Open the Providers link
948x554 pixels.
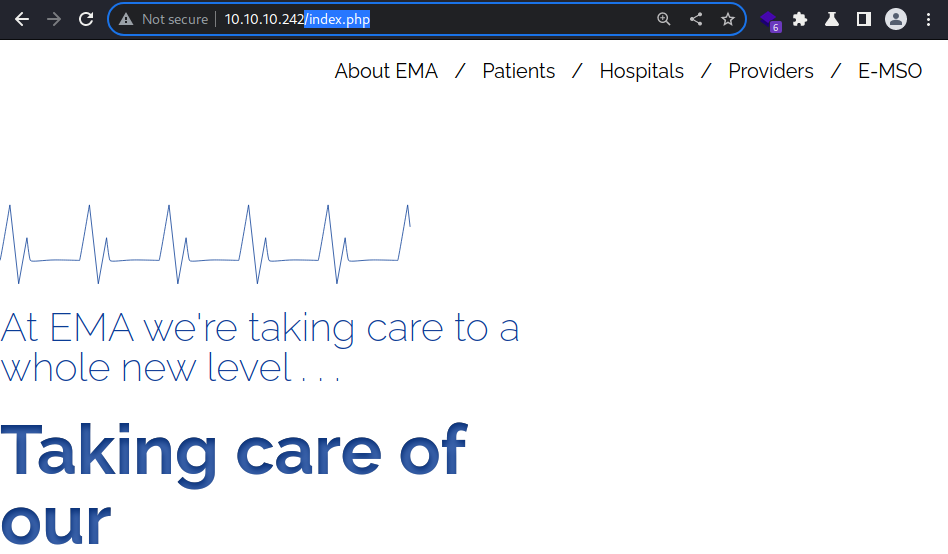(771, 71)
